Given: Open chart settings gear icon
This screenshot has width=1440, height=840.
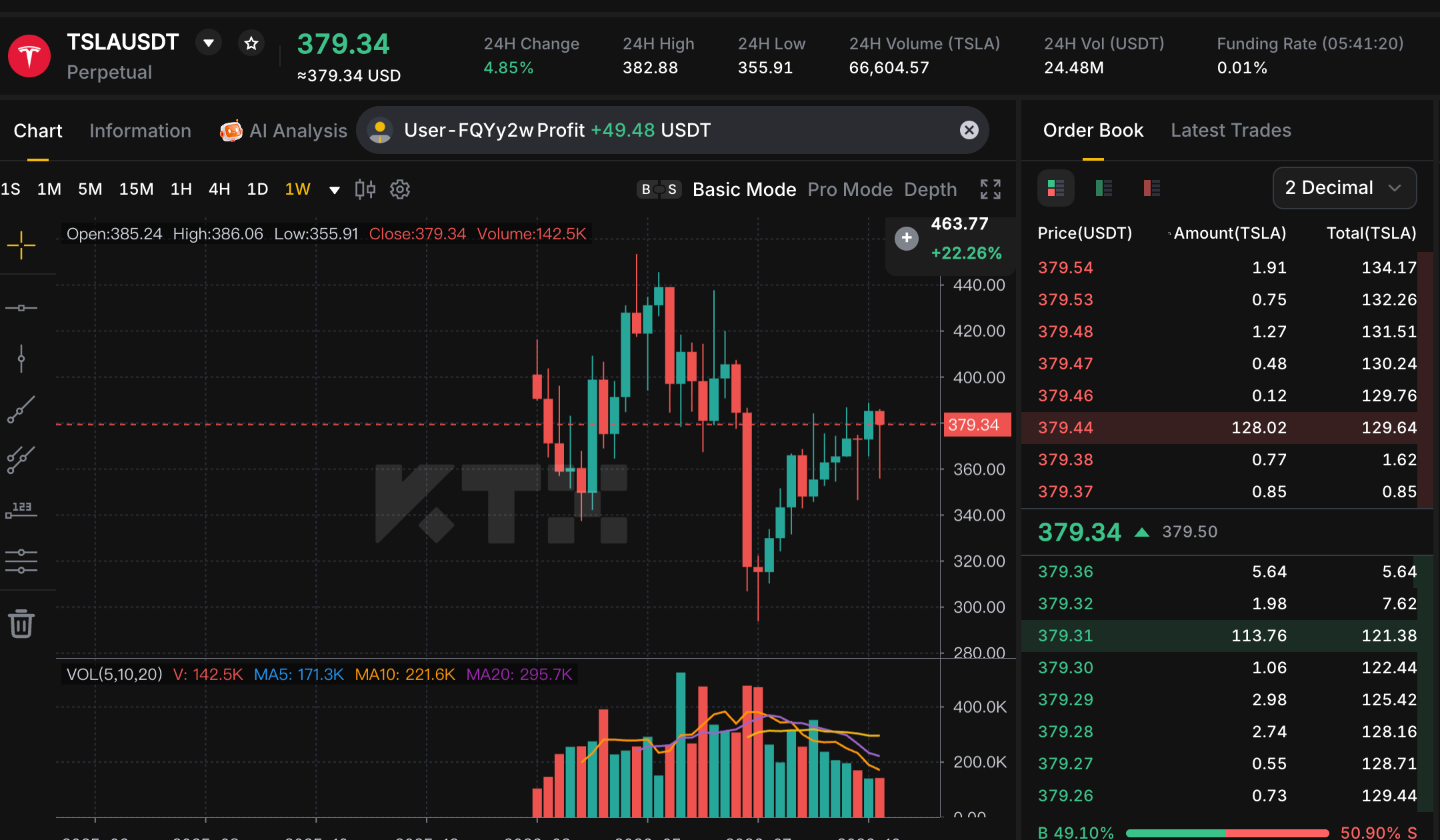Looking at the screenshot, I should 400,189.
